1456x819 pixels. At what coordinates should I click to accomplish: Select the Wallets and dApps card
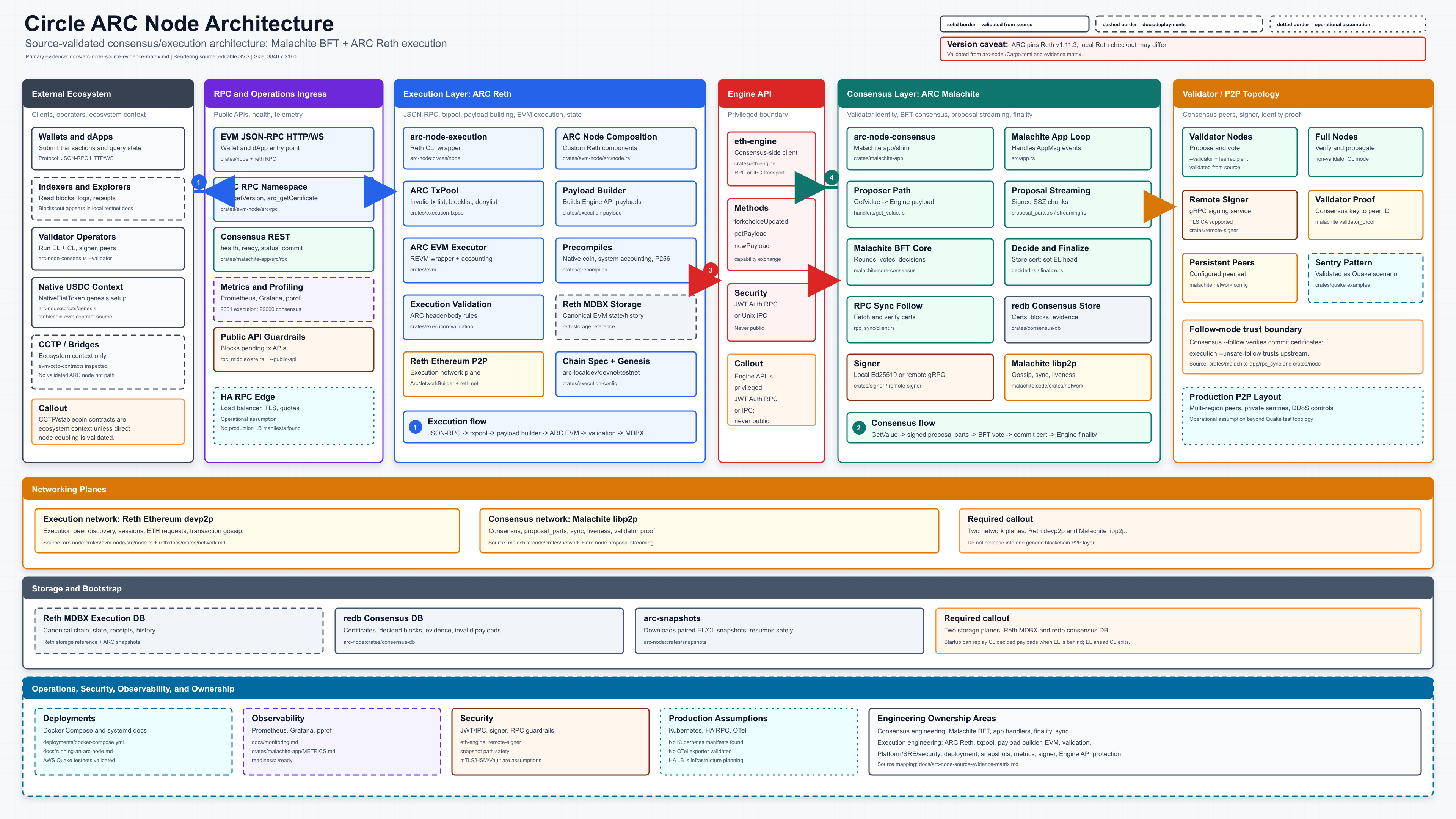pyautogui.click(x=108, y=148)
